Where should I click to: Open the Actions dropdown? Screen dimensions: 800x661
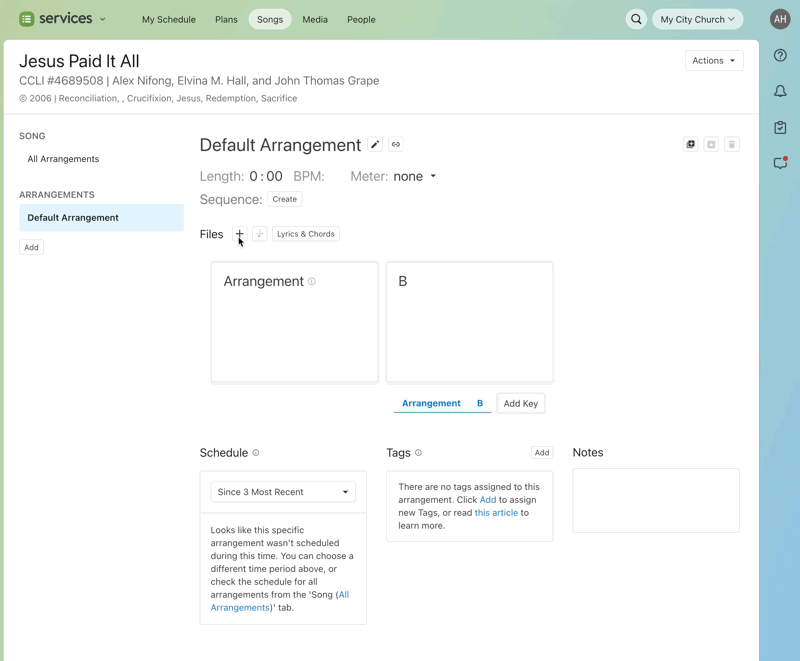[x=714, y=61]
